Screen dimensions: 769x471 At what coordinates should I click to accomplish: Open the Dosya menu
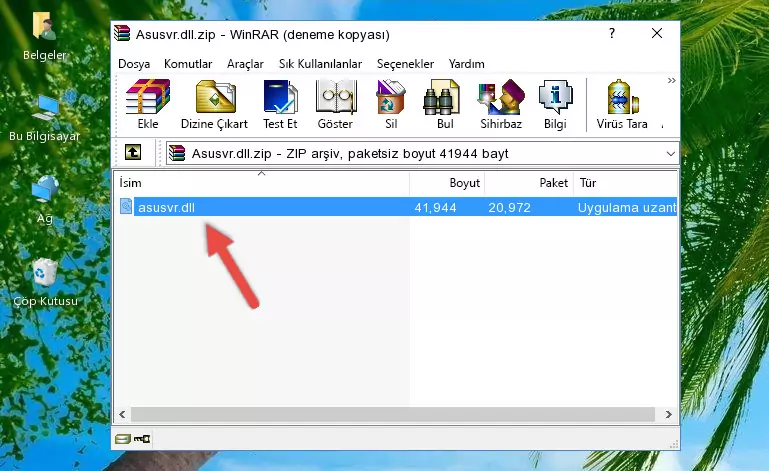click(x=134, y=64)
